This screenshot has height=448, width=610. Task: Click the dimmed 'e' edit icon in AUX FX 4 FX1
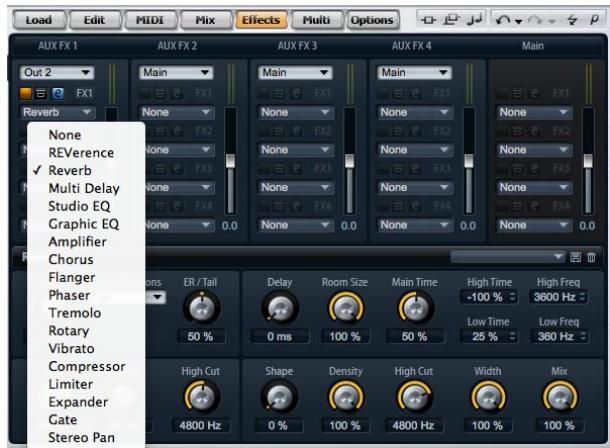coord(415,93)
